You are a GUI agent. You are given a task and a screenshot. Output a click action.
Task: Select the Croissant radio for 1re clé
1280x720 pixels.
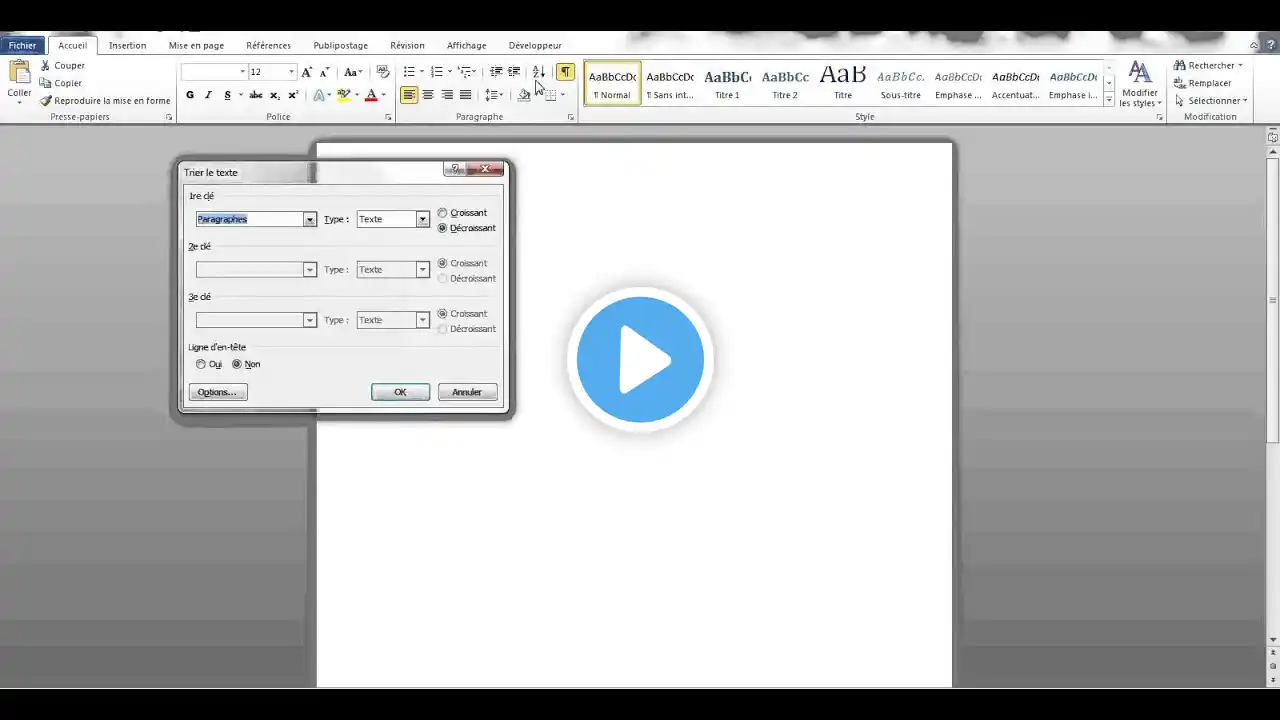(443, 213)
